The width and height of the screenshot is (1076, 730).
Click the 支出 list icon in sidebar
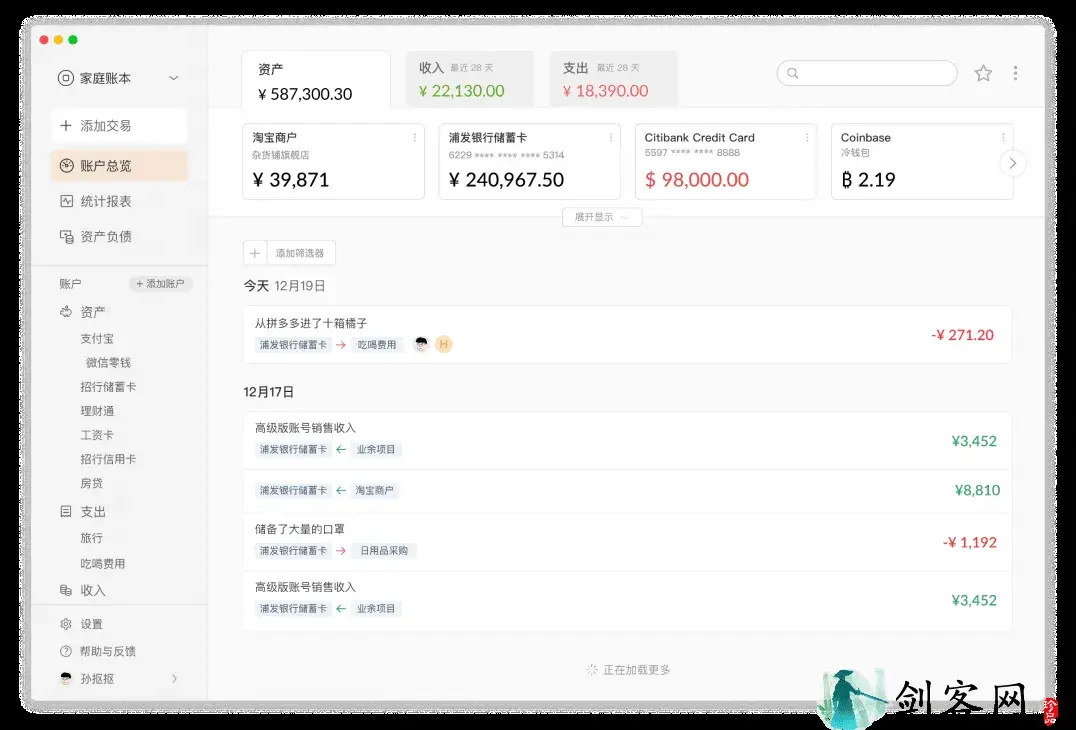(66, 511)
